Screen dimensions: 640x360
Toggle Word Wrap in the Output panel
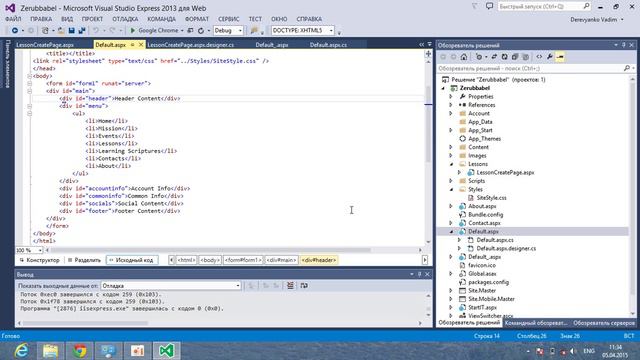304,286
